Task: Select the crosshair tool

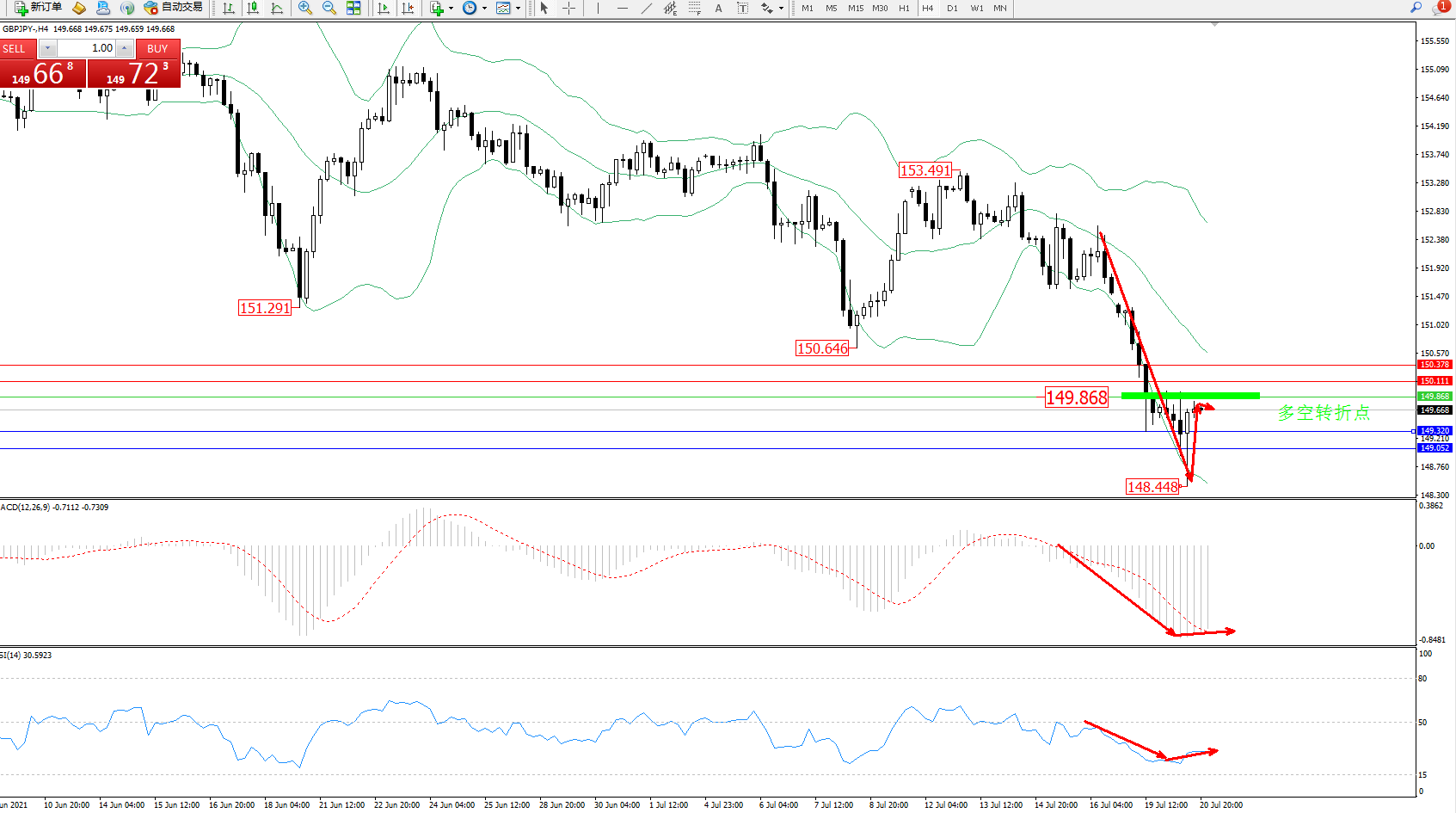Action: (568, 8)
